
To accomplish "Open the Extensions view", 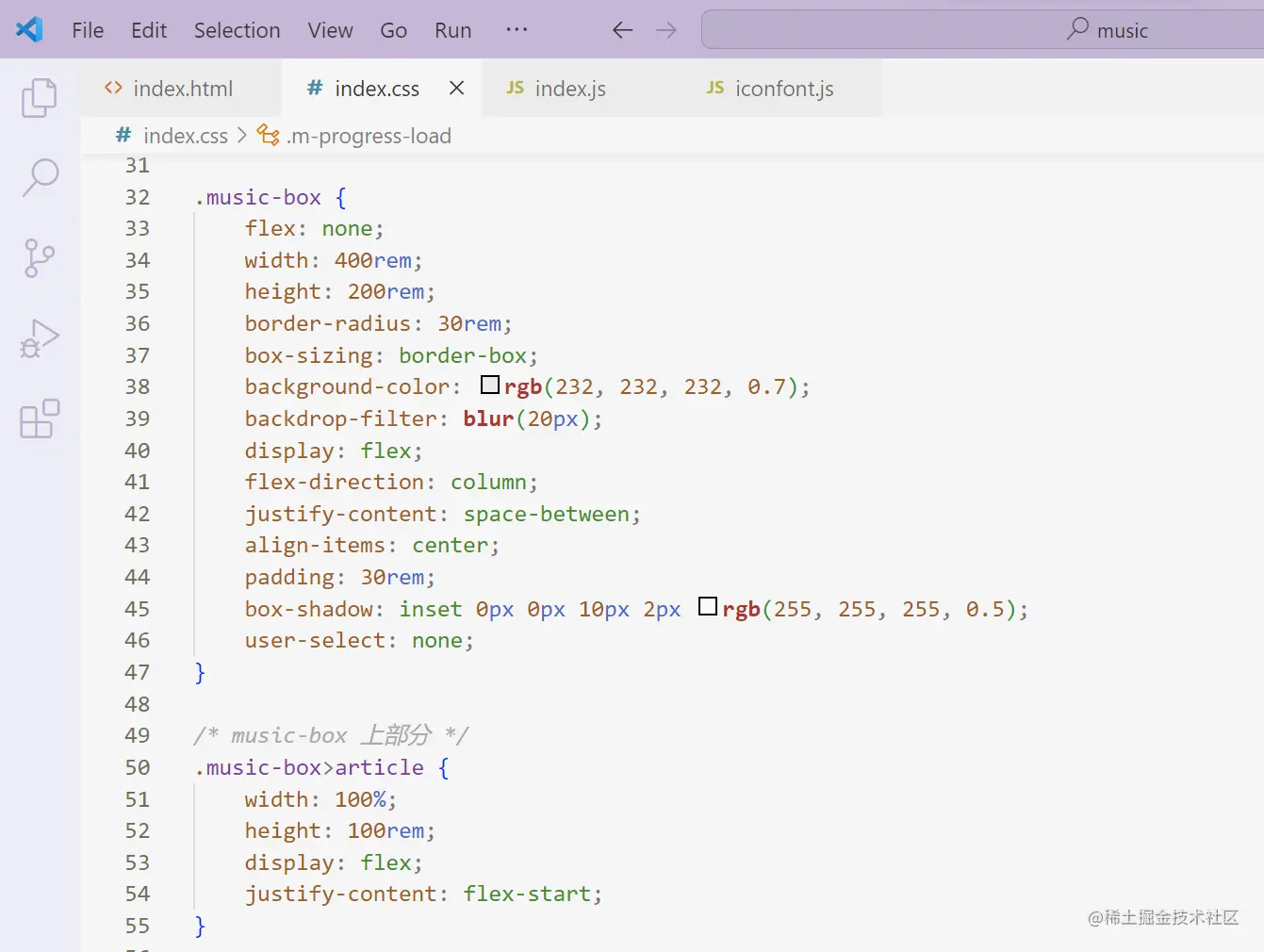I will (x=40, y=419).
